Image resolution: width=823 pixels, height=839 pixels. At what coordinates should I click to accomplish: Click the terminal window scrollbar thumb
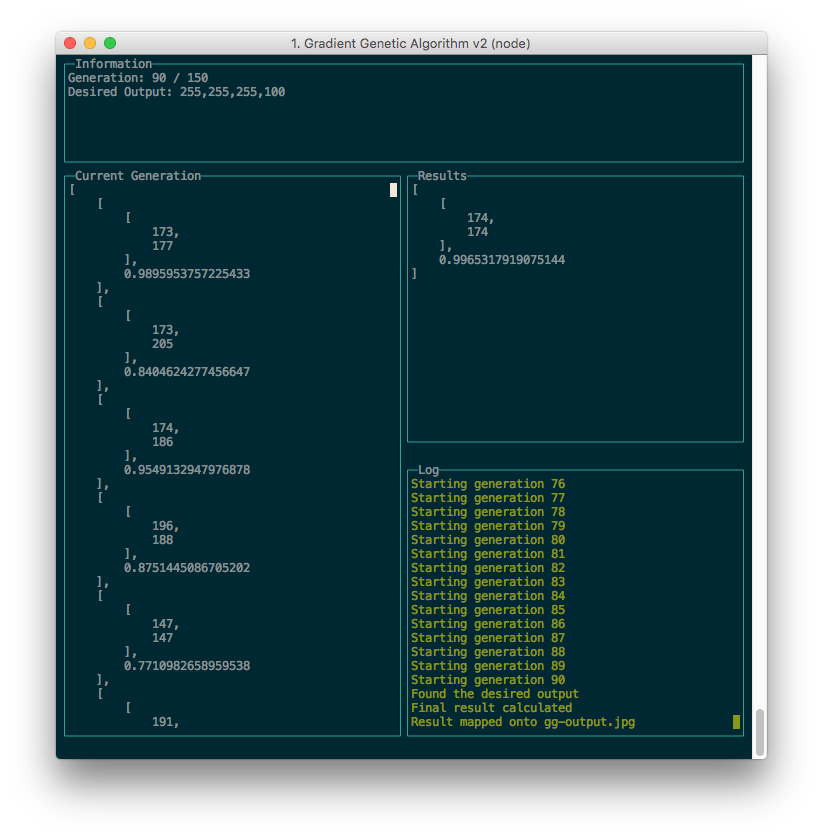point(759,733)
